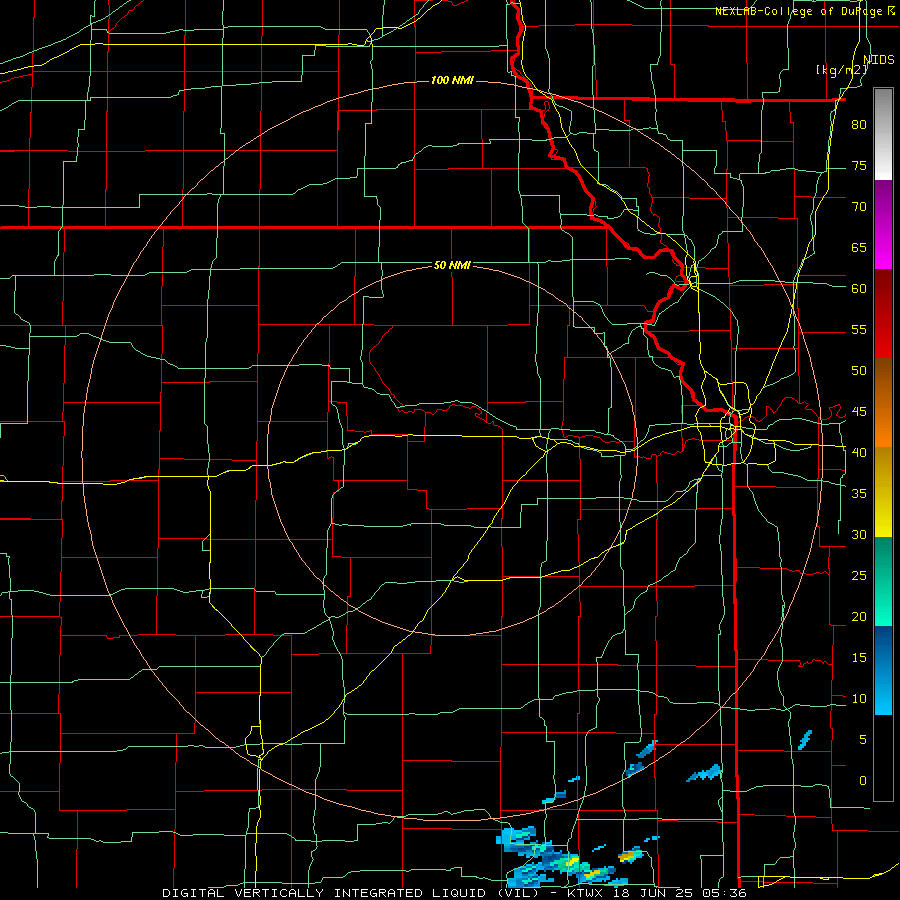
Task: Click the 40 value on the scale
Action: tap(859, 452)
